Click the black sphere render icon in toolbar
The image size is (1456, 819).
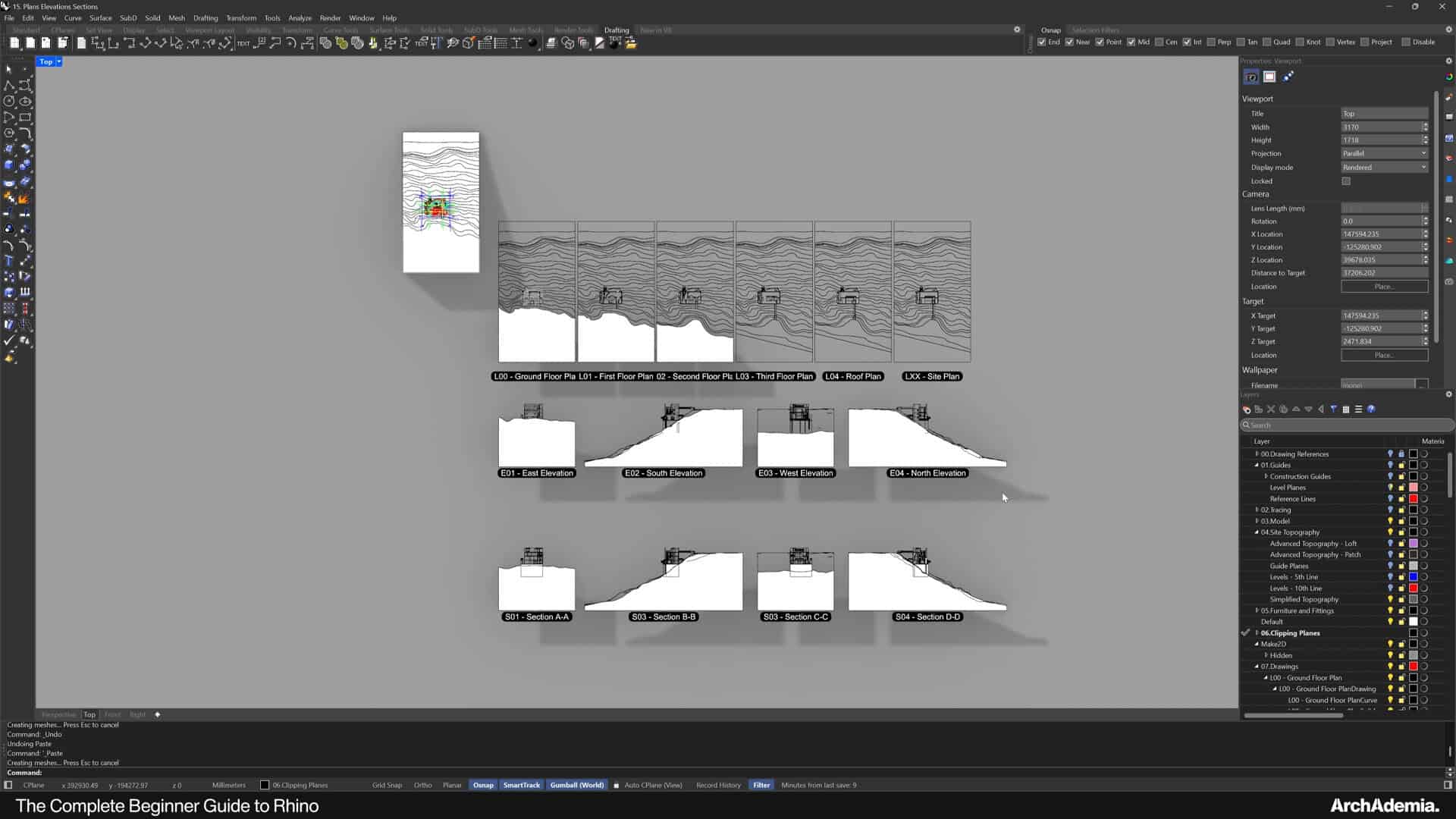(x=533, y=43)
